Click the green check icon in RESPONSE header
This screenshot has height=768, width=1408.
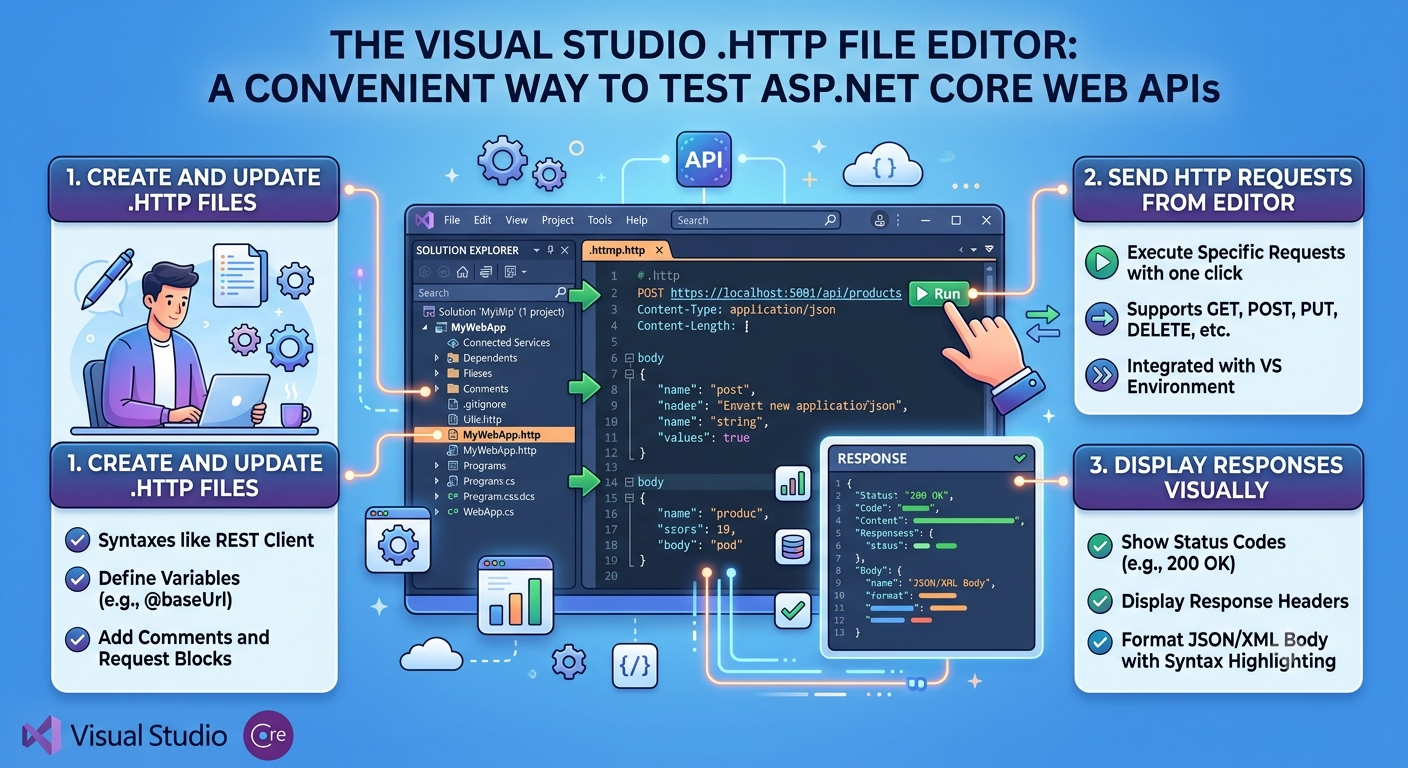(1021, 458)
